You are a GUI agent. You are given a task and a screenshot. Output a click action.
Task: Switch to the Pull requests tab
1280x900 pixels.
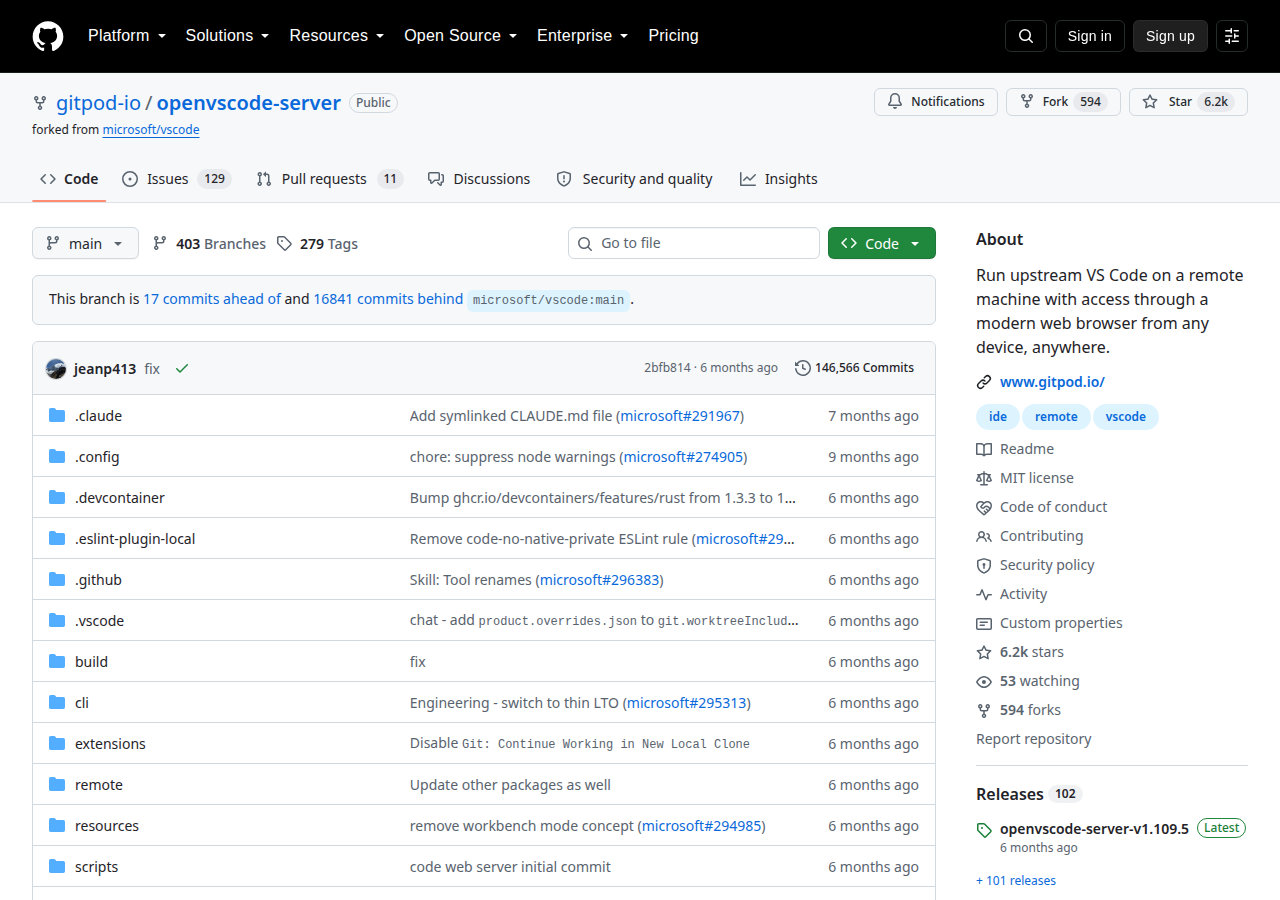(x=329, y=179)
